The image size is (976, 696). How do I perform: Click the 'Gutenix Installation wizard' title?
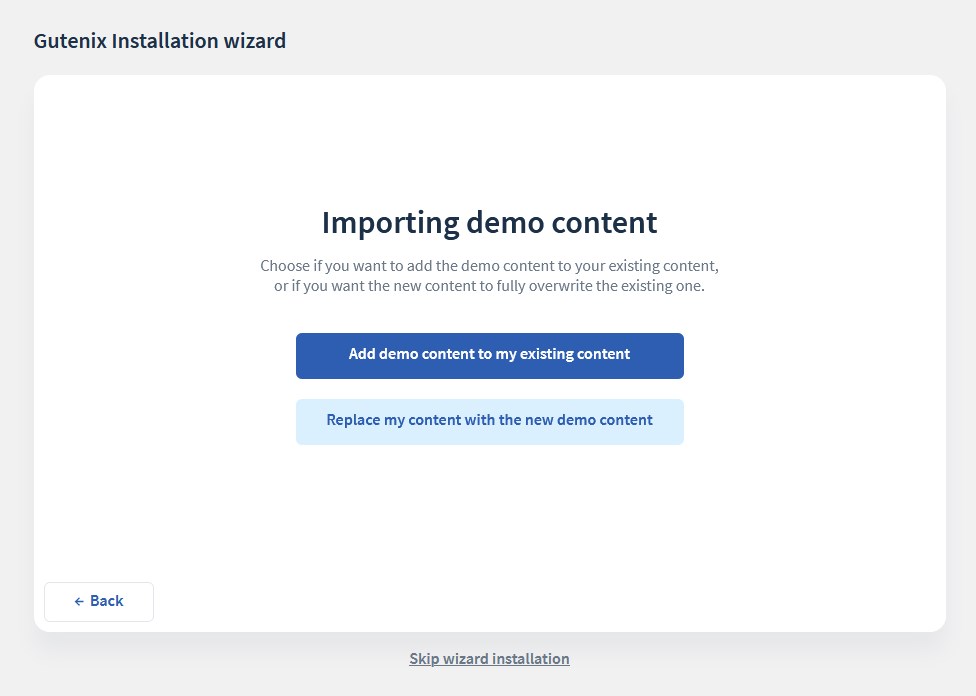pyautogui.click(x=160, y=40)
